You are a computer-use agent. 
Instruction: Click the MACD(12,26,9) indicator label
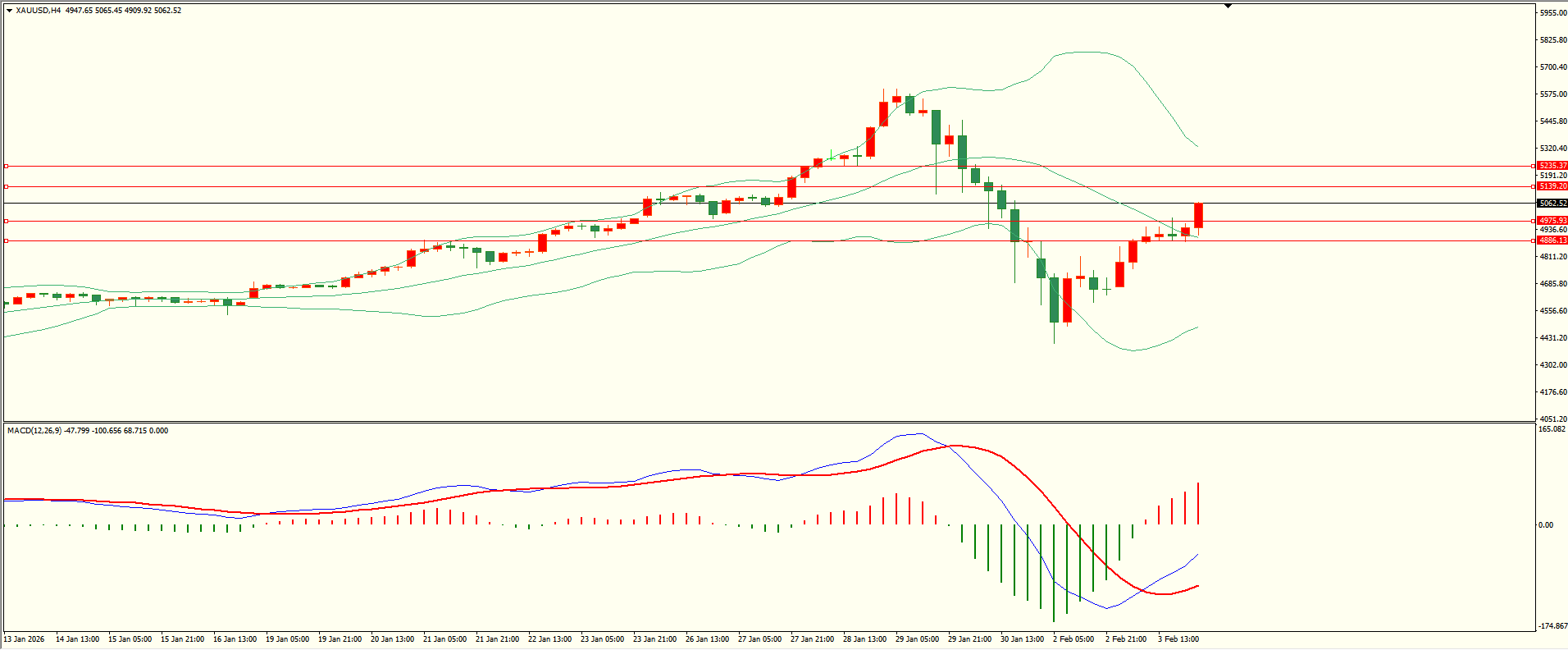(34, 431)
